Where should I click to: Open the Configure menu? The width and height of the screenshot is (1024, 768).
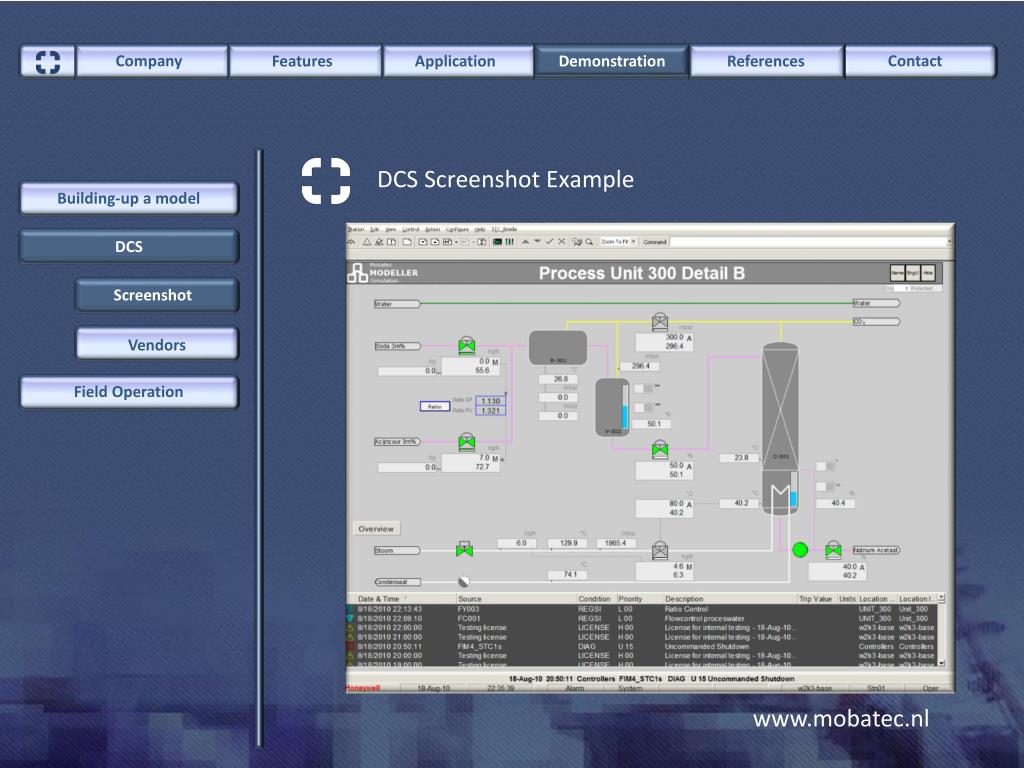[457, 229]
